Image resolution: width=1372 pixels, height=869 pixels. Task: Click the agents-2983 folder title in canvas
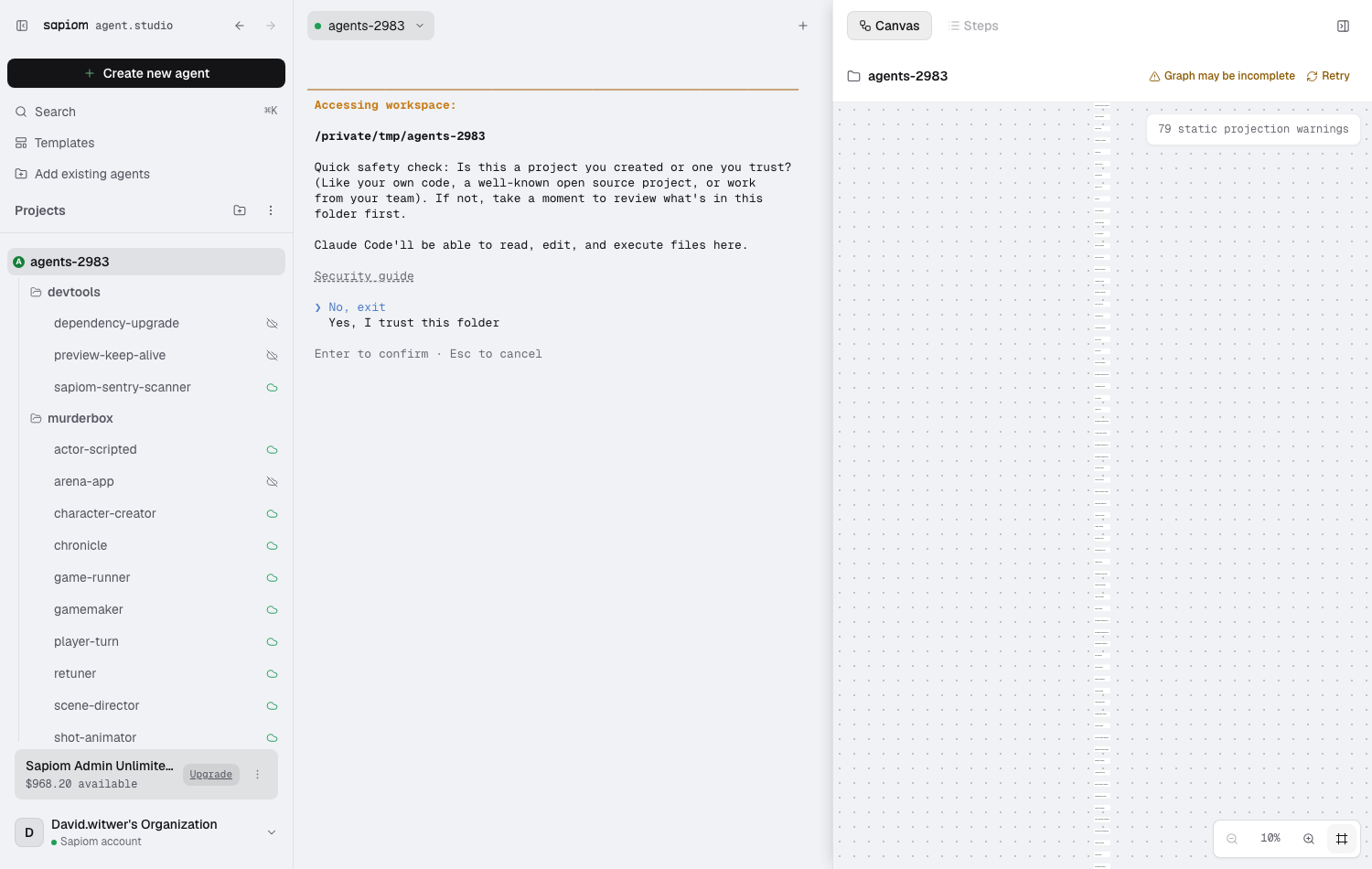tap(907, 76)
